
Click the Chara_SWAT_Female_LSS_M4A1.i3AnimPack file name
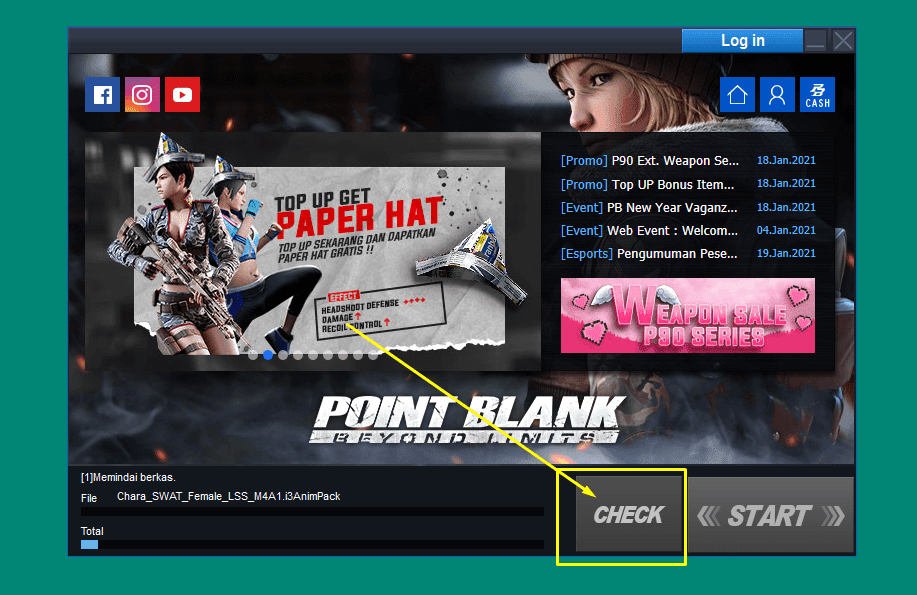coord(229,496)
